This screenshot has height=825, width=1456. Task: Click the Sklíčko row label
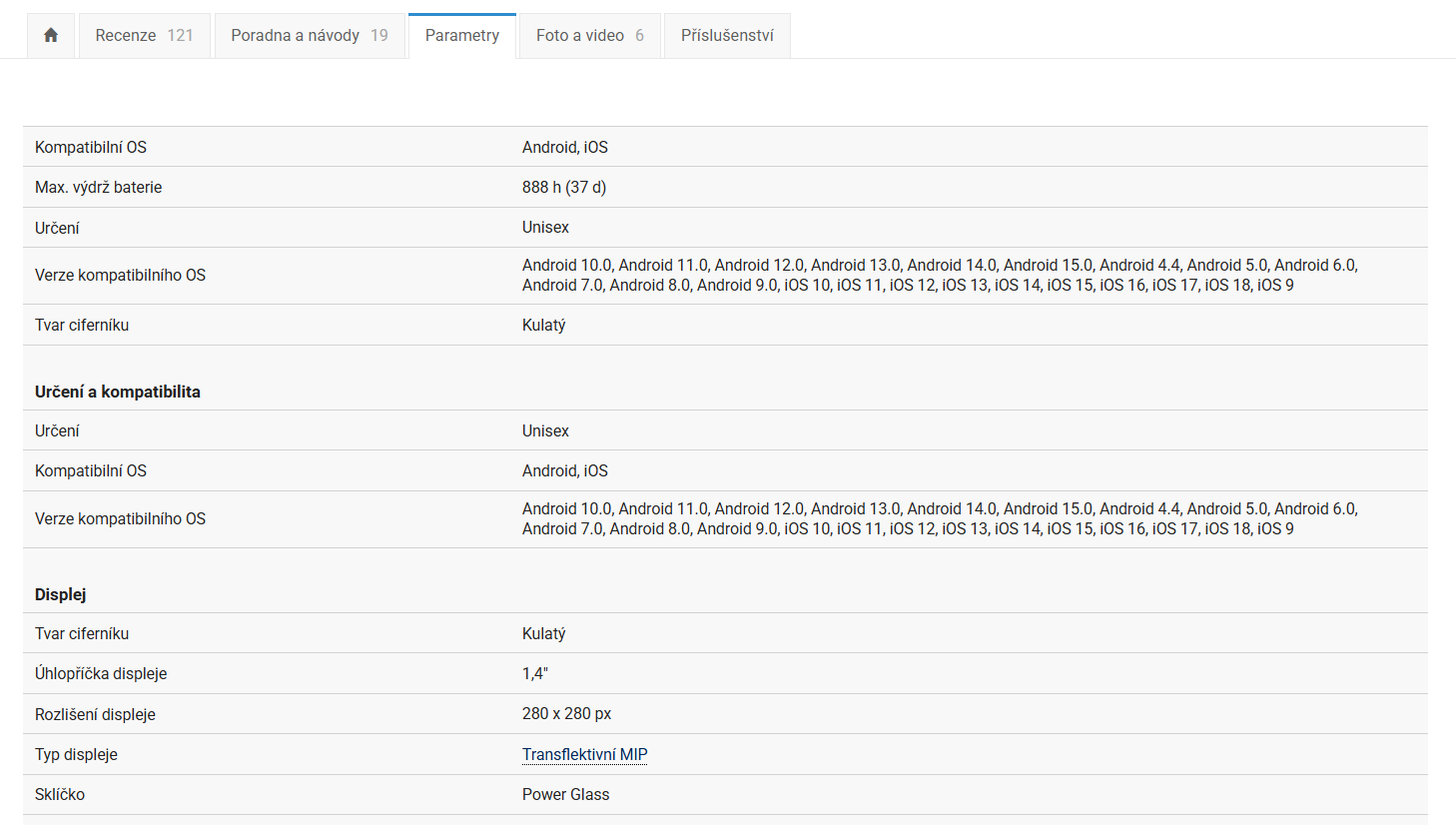click(x=60, y=794)
